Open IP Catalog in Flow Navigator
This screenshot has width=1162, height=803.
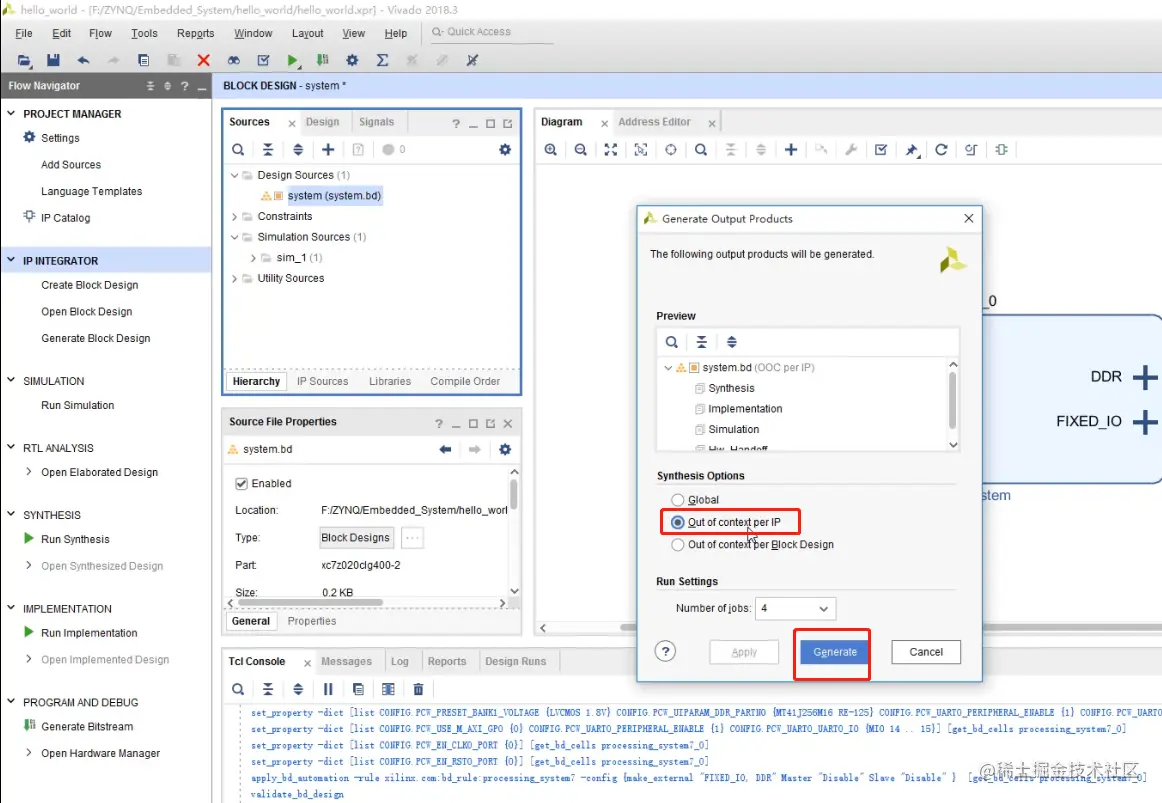[x=65, y=218]
